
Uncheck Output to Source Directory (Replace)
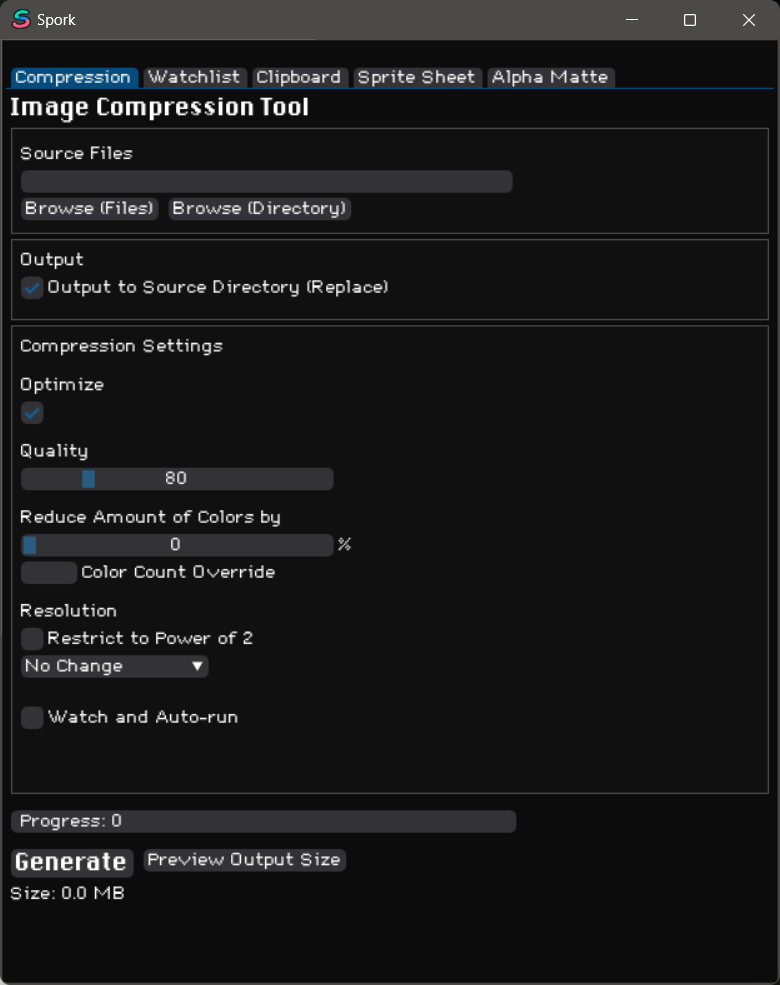pyautogui.click(x=33, y=287)
